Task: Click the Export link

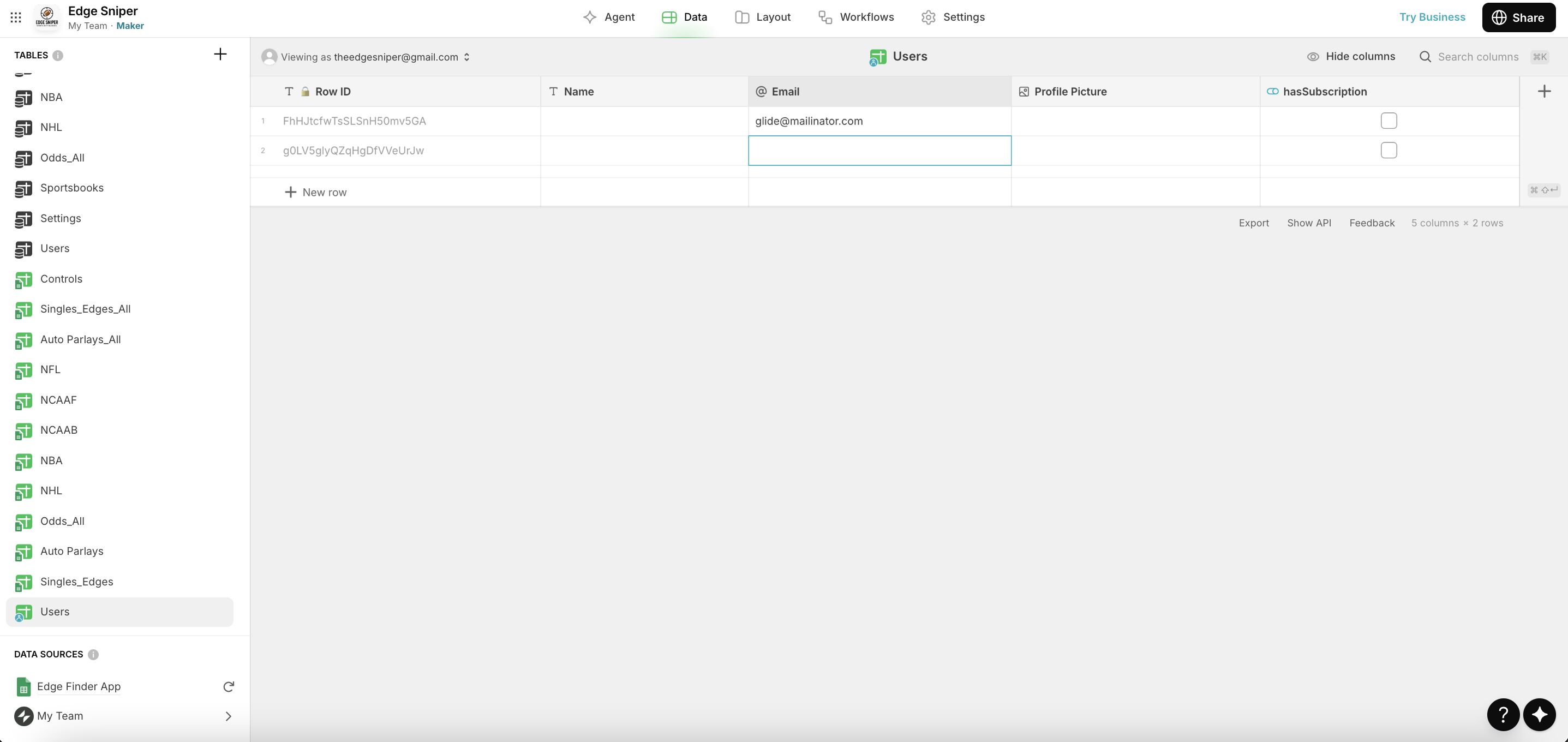Action: [1253, 223]
